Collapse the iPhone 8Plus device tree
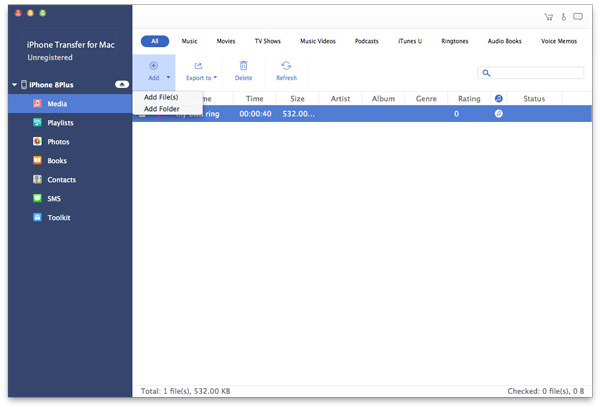The image size is (600, 408). click(x=14, y=85)
